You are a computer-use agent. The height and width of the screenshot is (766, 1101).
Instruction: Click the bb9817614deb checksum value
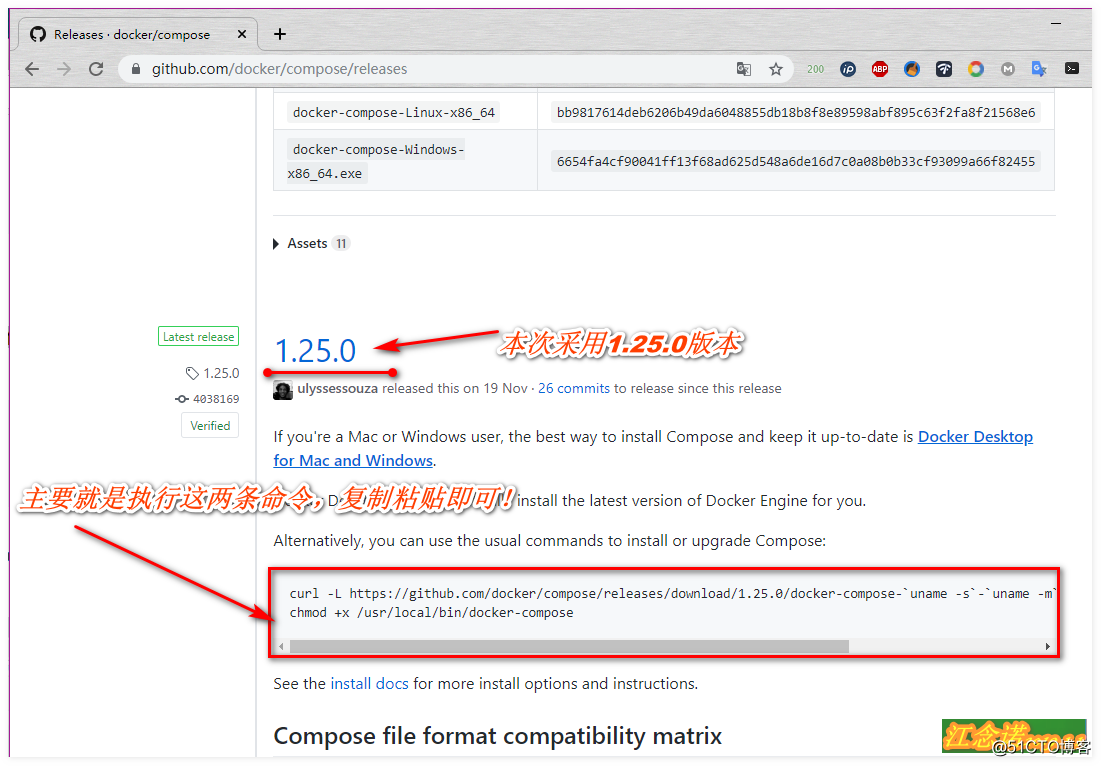pos(796,112)
